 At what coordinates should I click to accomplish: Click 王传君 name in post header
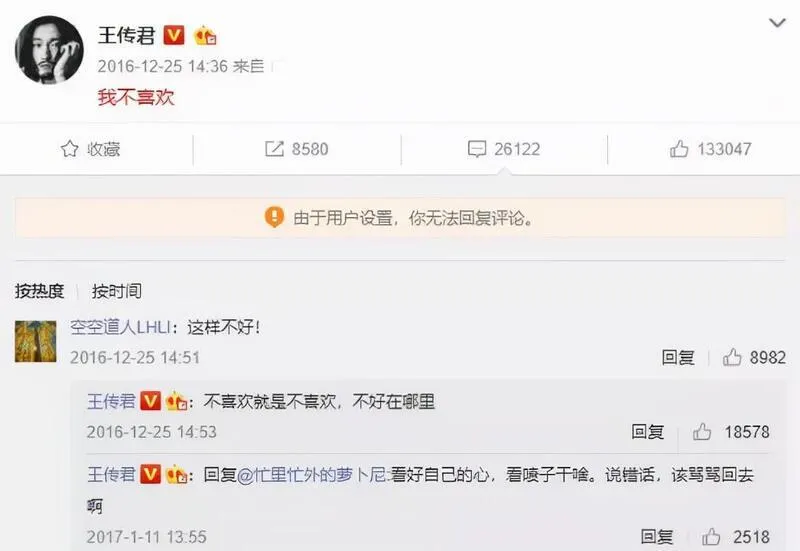tap(127, 35)
